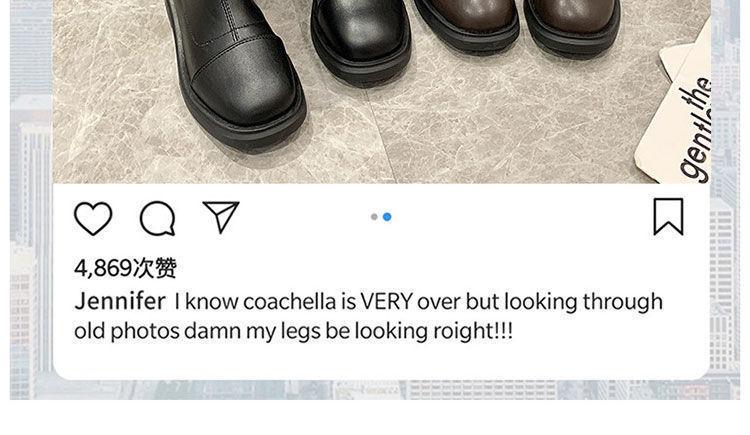View who liked via the 4,869次赞 count
Screen dimensions: 750x435
tap(125, 268)
